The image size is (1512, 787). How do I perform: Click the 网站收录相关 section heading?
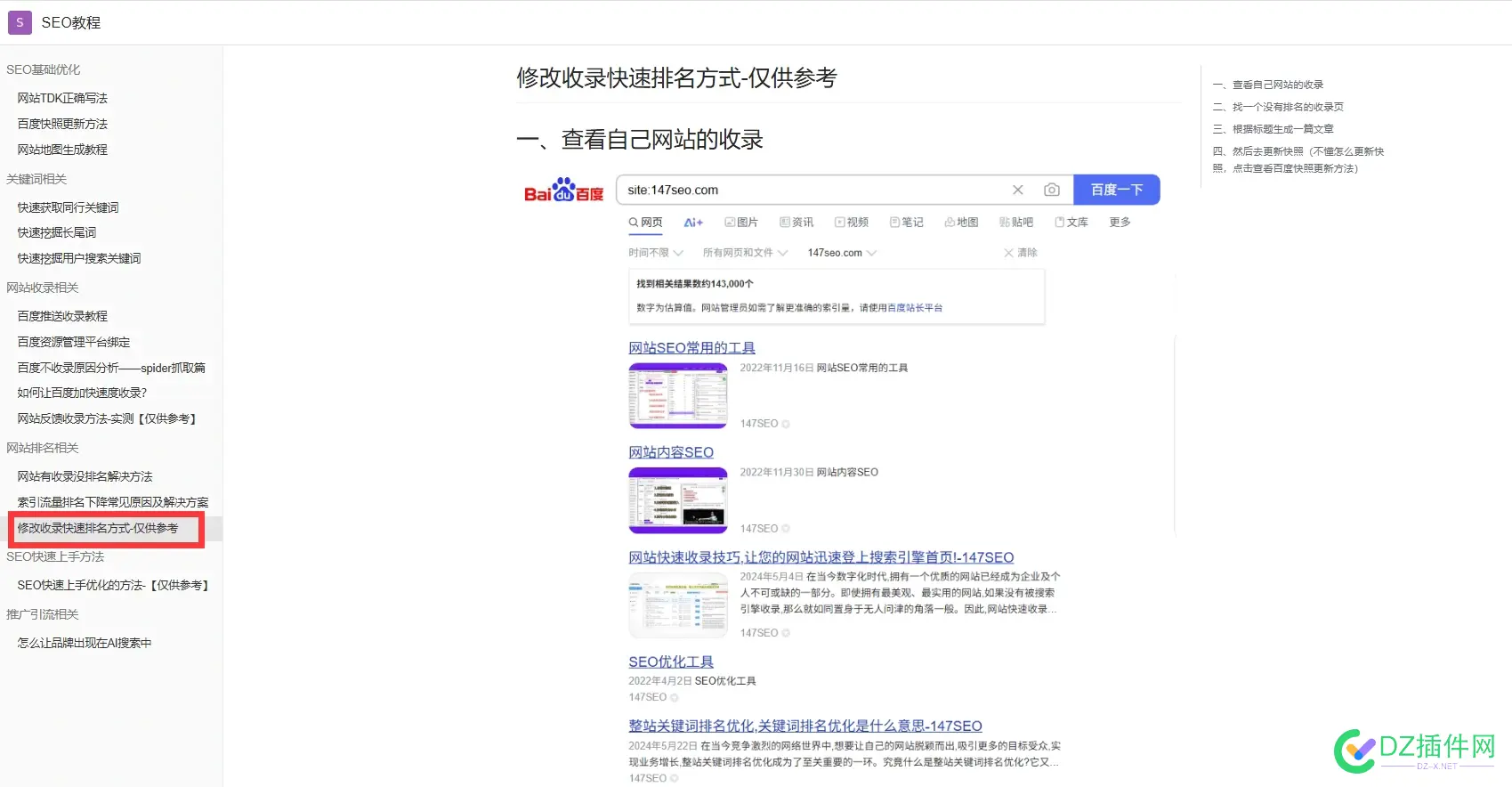(43, 288)
